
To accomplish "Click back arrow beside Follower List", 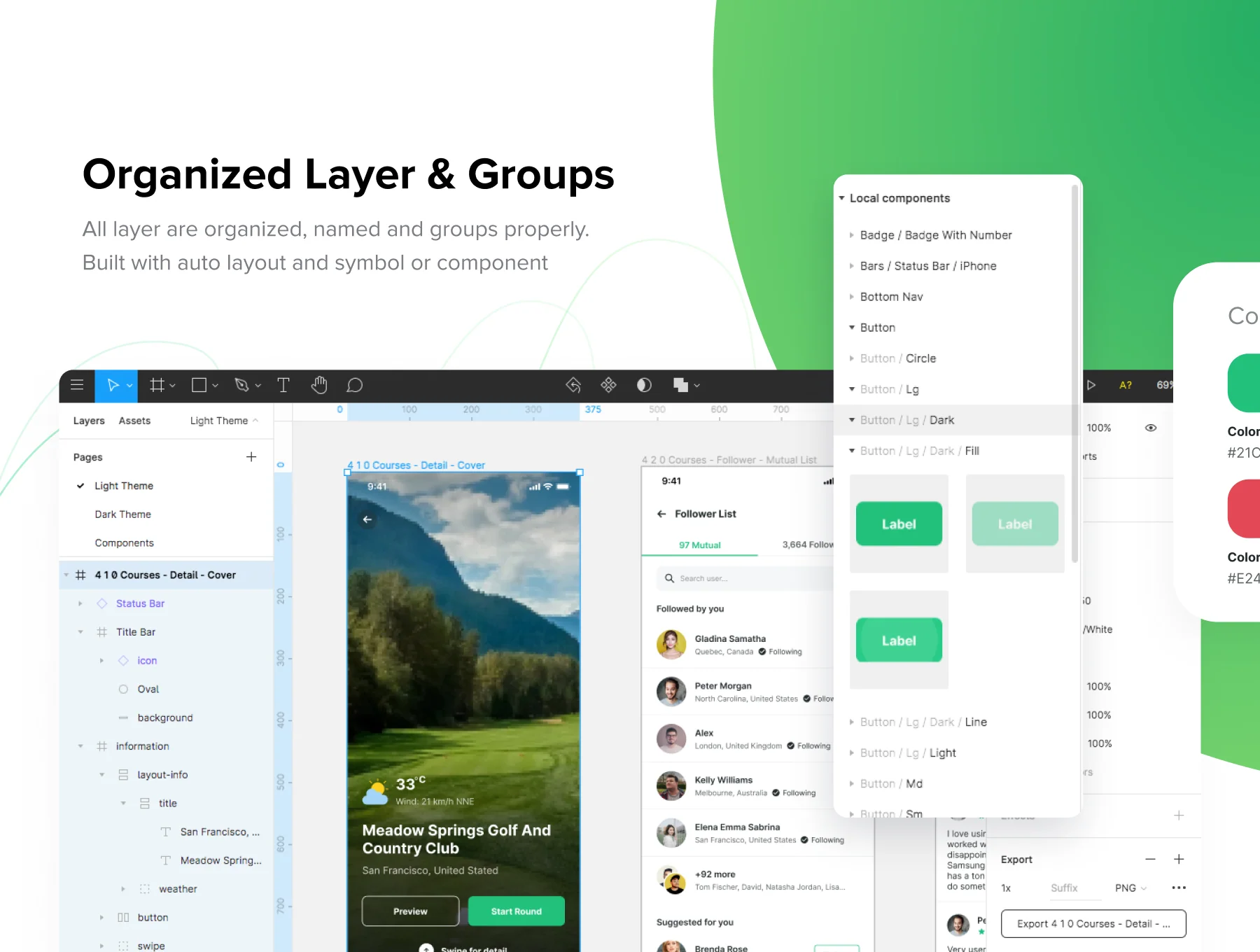I will pos(661,514).
